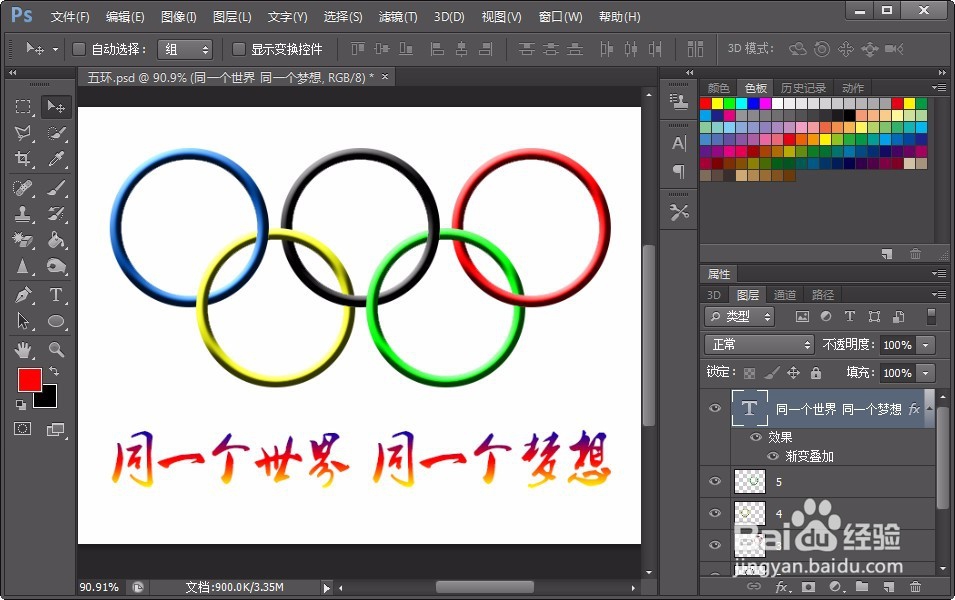The width and height of the screenshot is (955, 600).
Task: Toggle lock all for the layer
Action: (816, 372)
